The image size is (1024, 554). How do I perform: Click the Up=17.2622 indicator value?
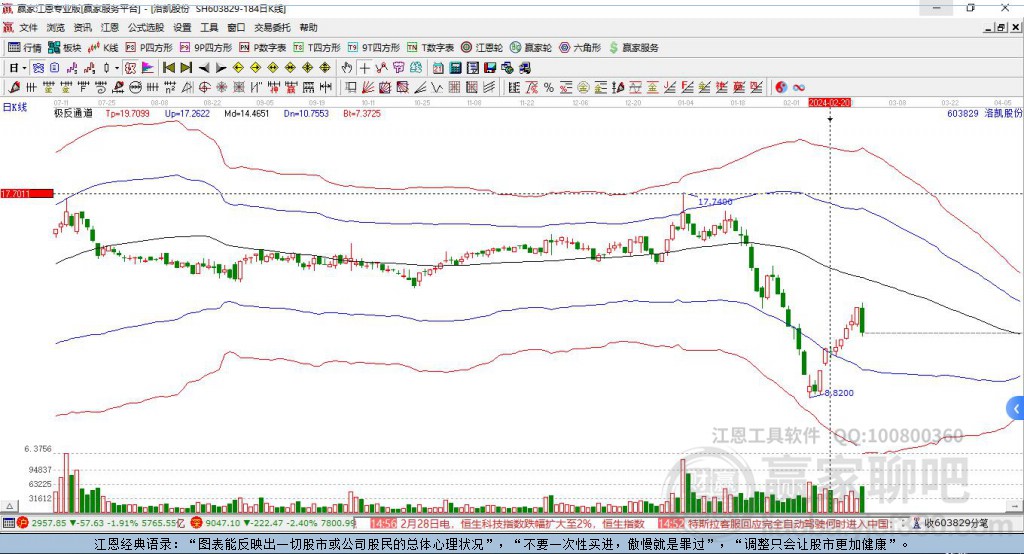187,113
